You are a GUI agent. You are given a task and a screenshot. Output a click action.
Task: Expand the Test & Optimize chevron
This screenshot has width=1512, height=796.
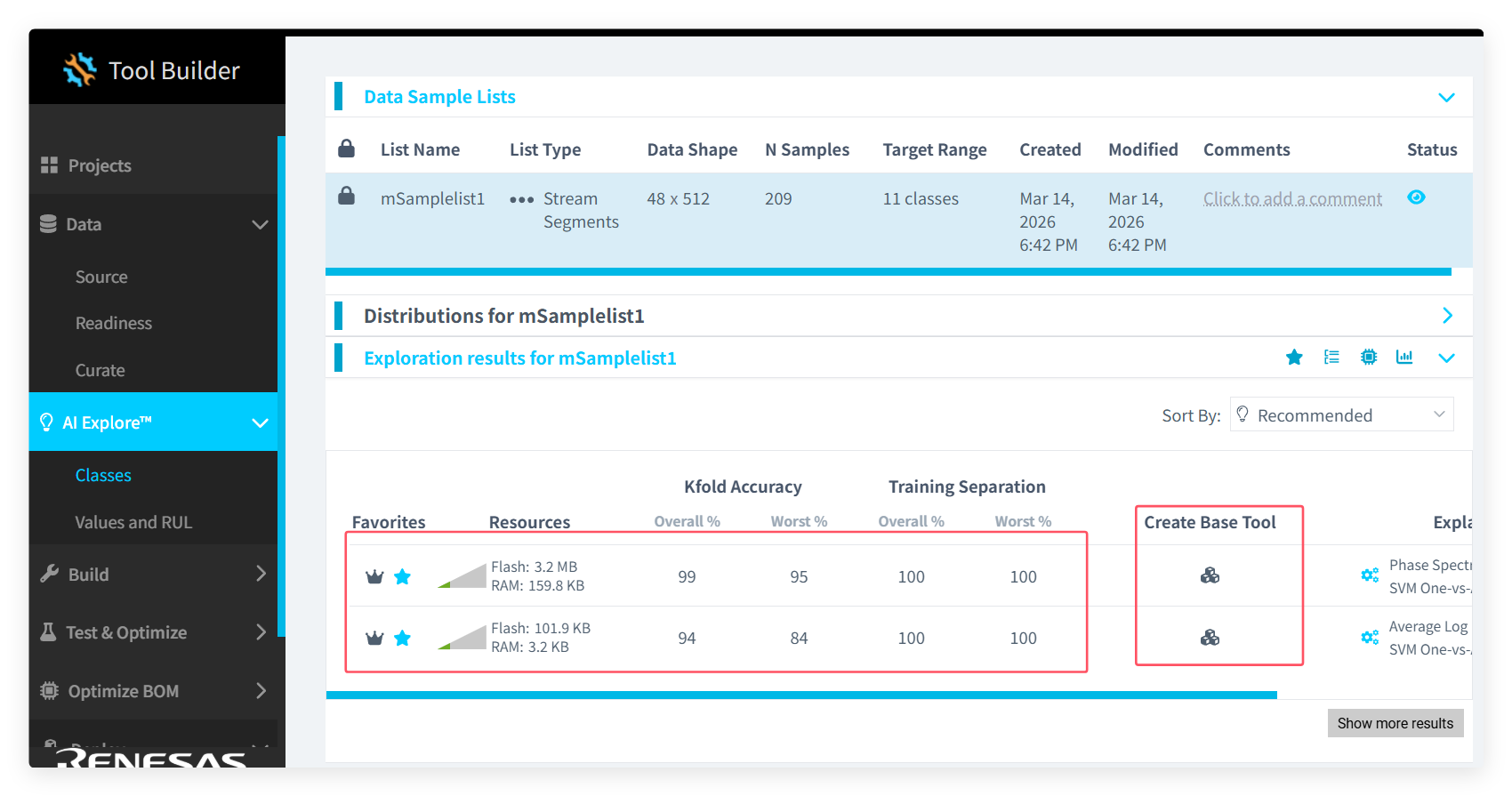coord(261,632)
